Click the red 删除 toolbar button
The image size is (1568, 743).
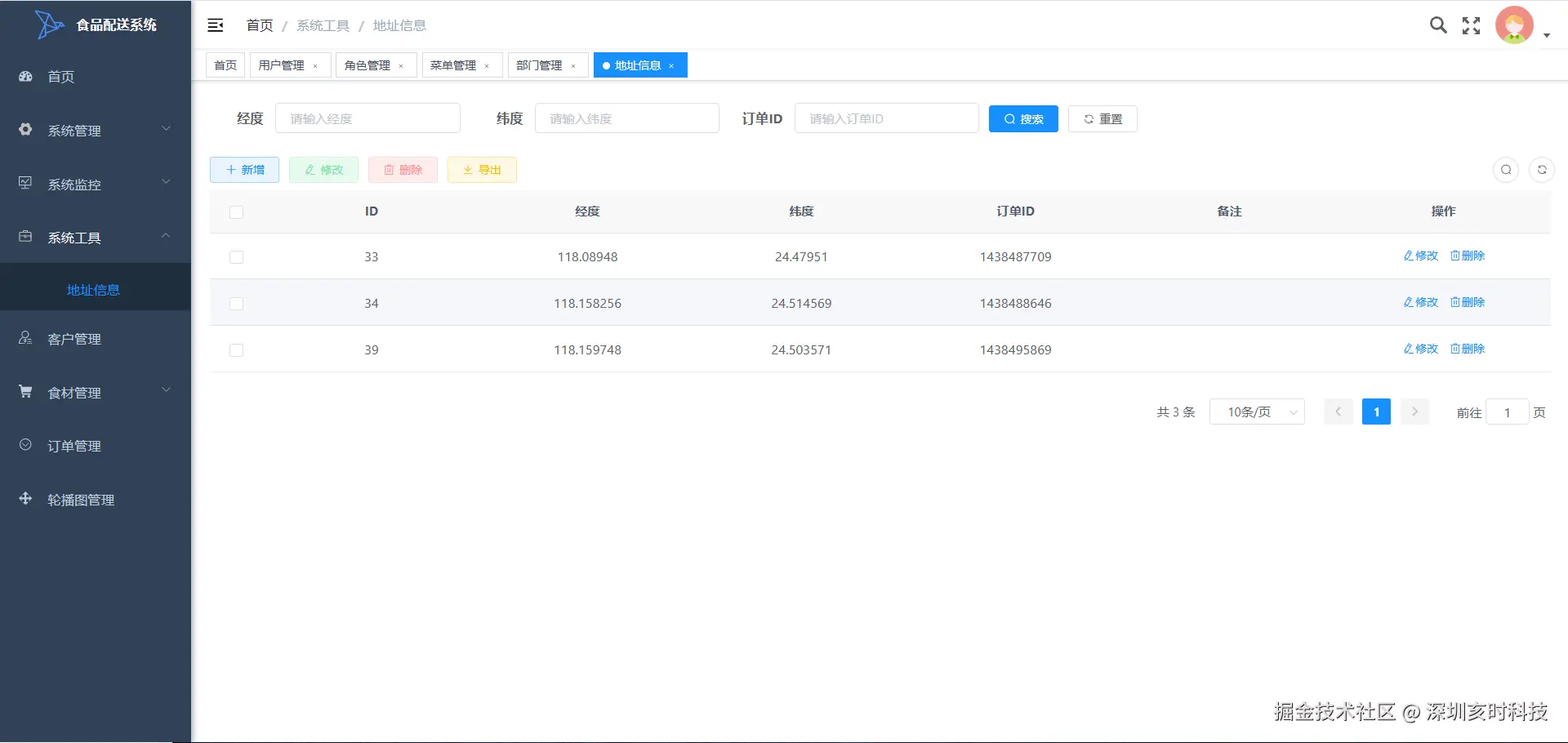403,170
